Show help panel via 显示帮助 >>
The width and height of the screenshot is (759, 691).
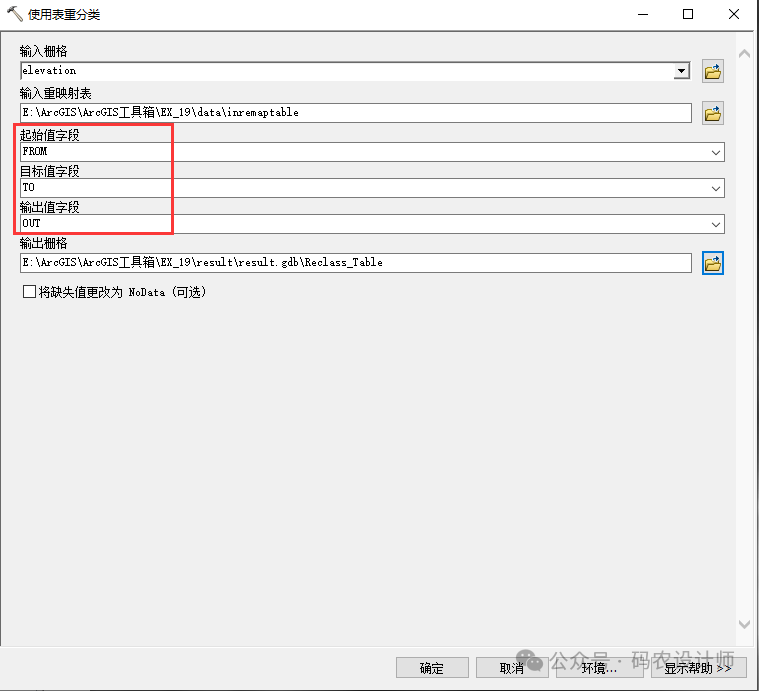(x=697, y=668)
